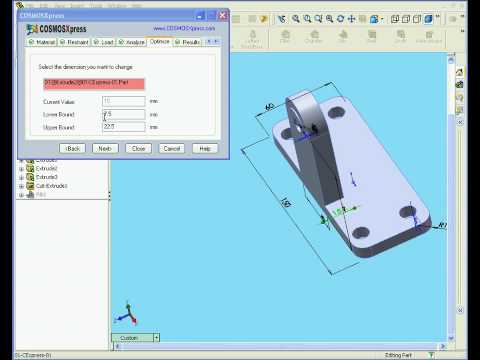Image resolution: width=480 pixels, height=360 pixels.
Task: Click the viewport horizontal scrollbar right arrow
Action: (443, 346)
